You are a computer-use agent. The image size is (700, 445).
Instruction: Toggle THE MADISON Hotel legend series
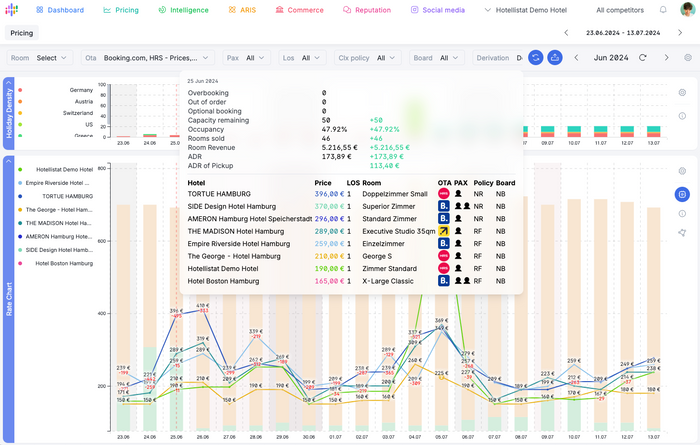[55, 223]
